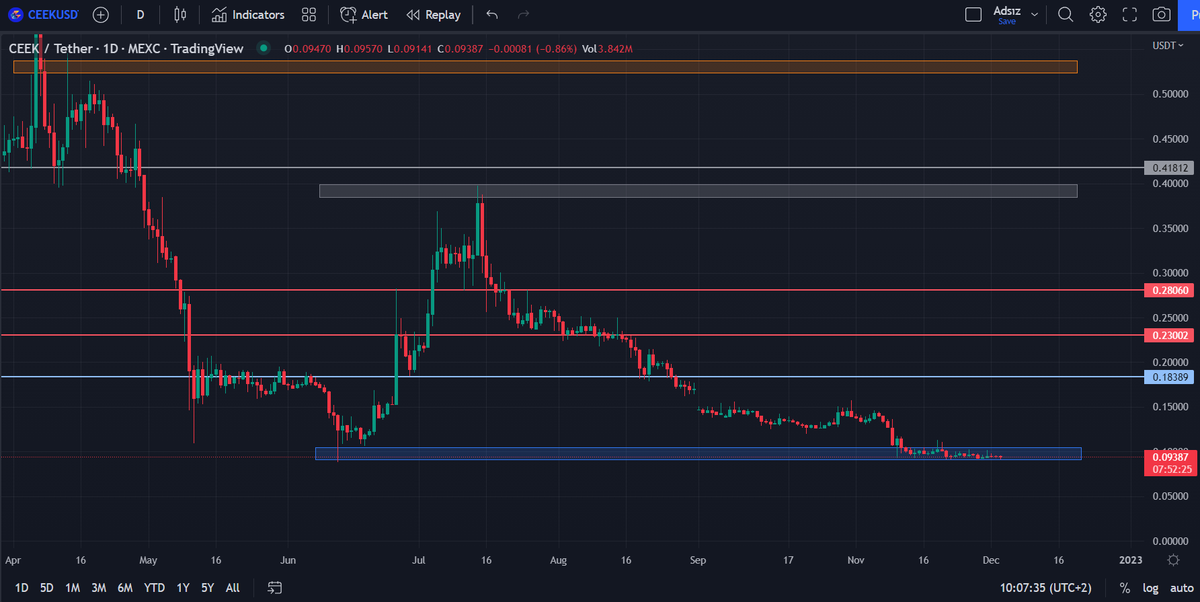Select the 1Y date range
This screenshot has width=1200, height=602.
pos(182,587)
